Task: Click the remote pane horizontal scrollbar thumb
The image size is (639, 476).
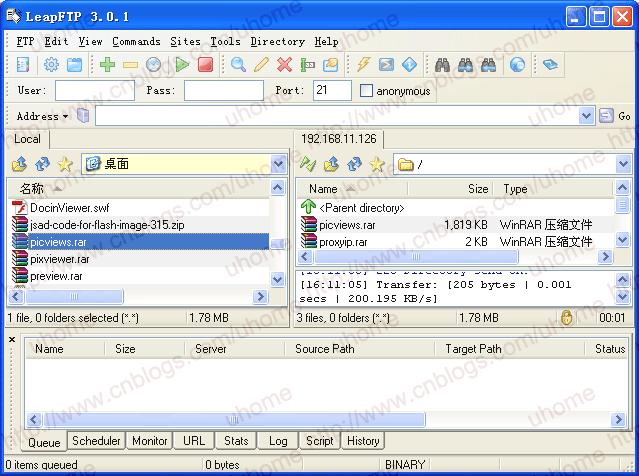Action: pyautogui.click(x=416, y=256)
